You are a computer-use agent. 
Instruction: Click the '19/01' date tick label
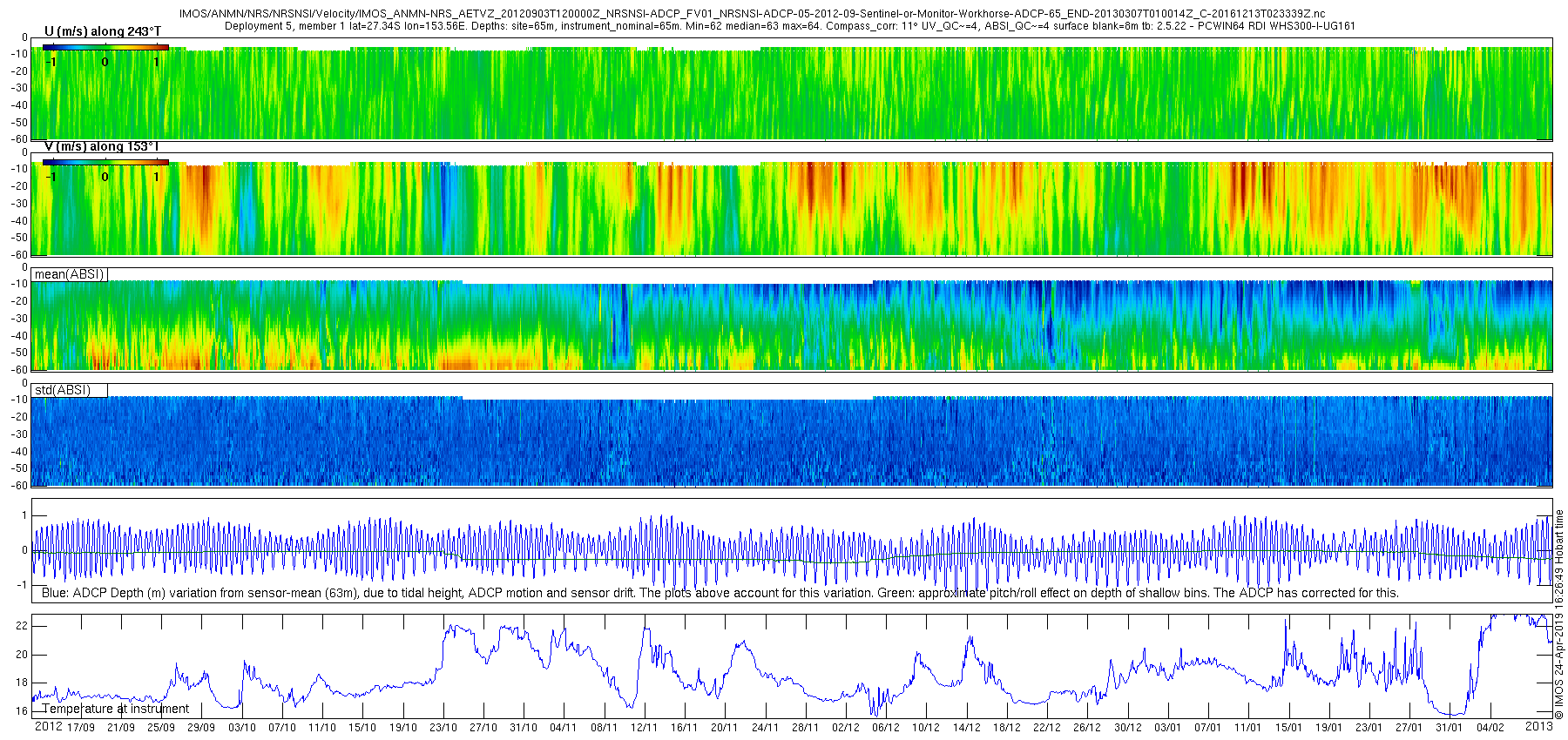[1329, 728]
